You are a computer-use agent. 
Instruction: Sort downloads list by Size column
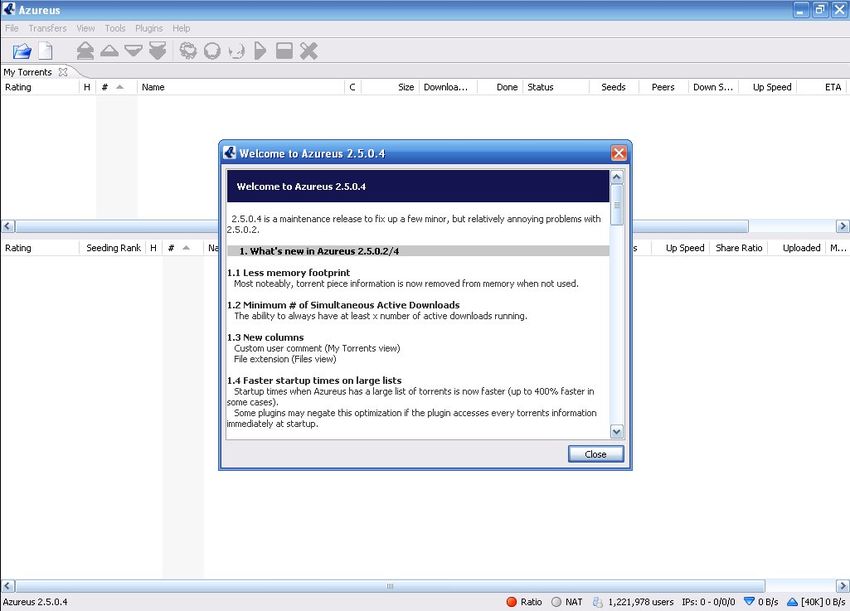[x=390, y=87]
